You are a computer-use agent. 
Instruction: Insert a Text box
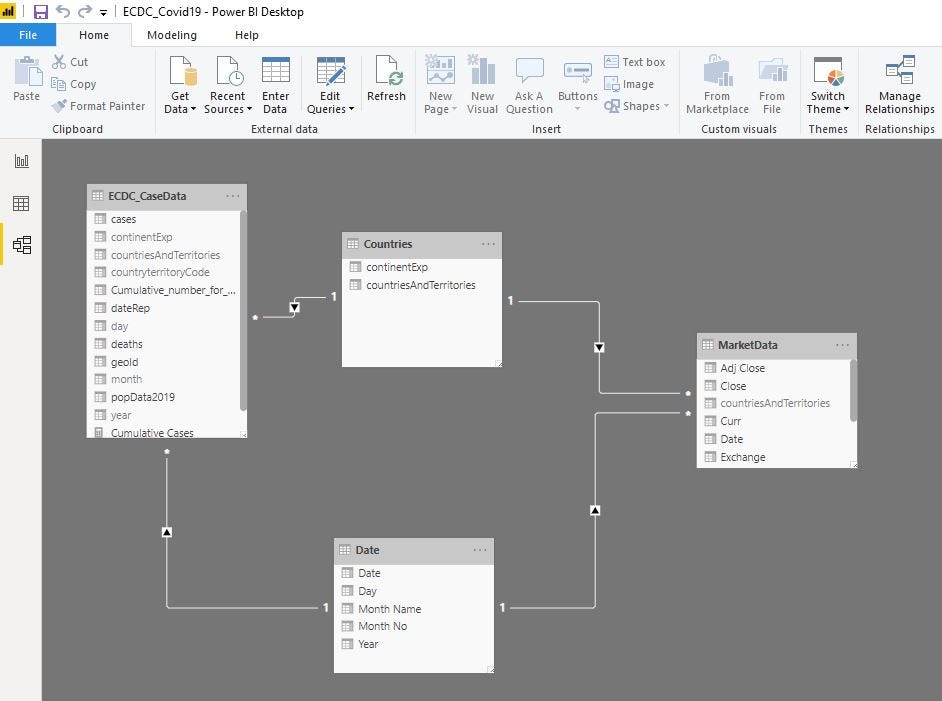635,62
